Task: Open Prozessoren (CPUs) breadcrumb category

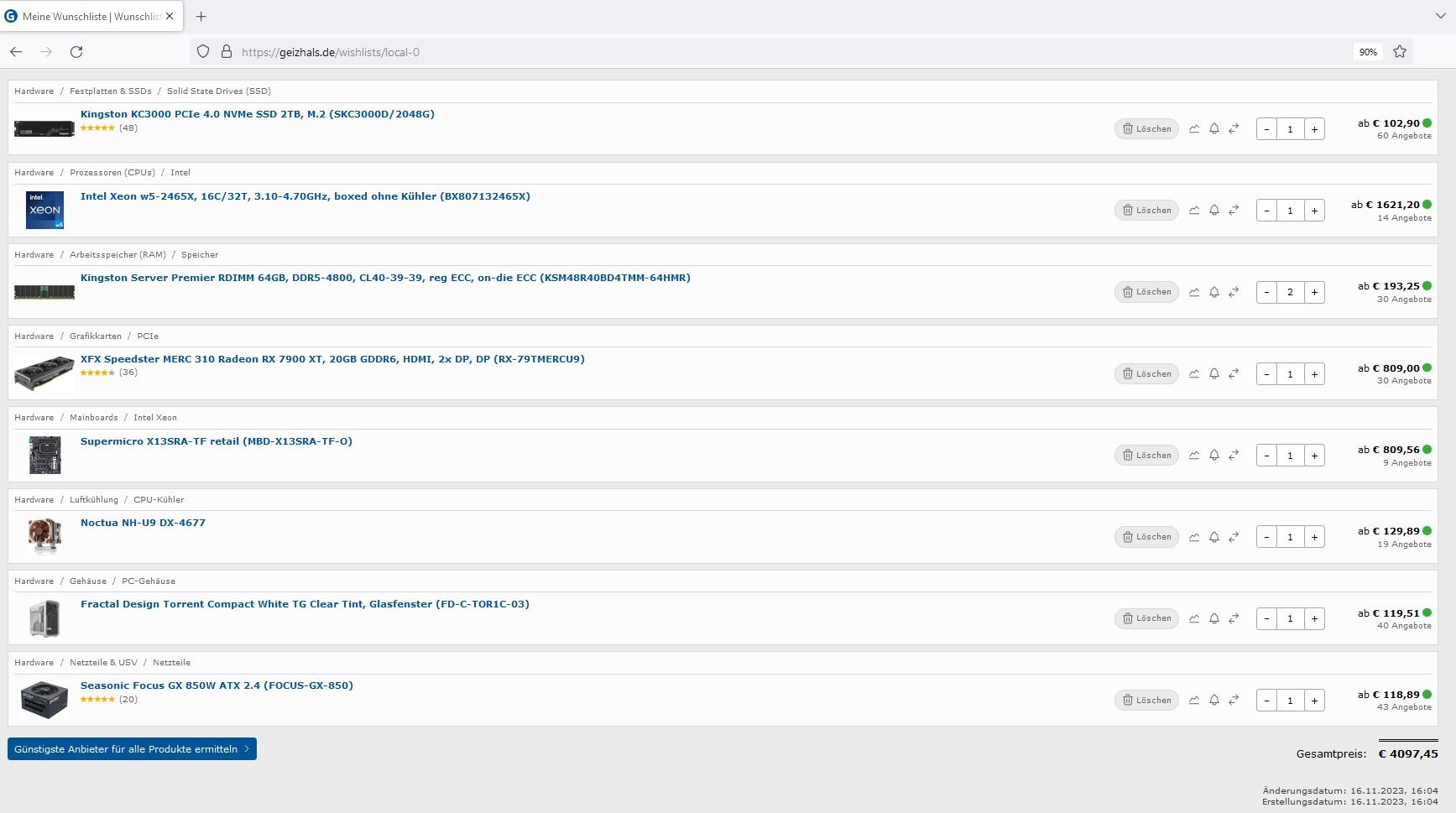Action: pos(112,173)
